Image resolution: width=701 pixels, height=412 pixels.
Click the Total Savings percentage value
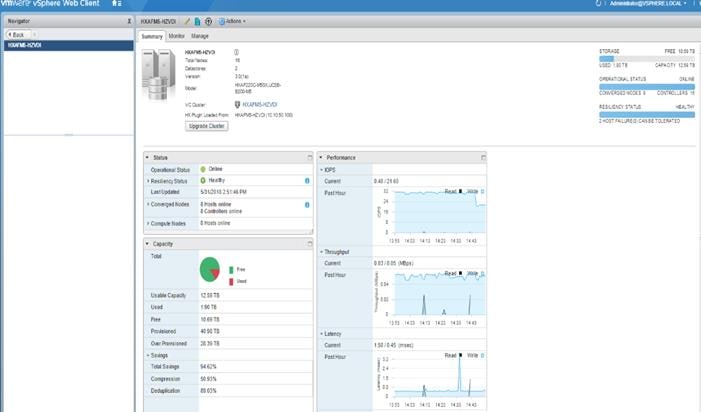coord(208,366)
